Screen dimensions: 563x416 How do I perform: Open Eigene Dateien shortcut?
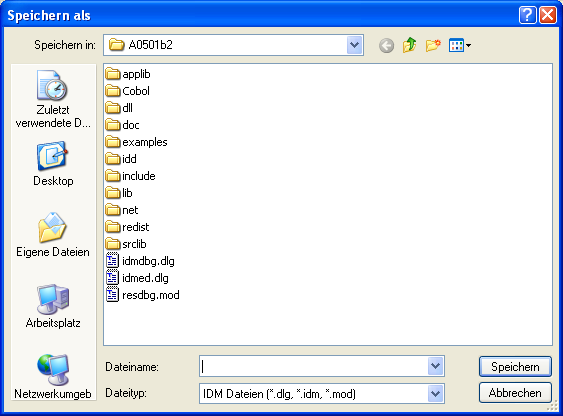pyautogui.click(x=53, y=235)
